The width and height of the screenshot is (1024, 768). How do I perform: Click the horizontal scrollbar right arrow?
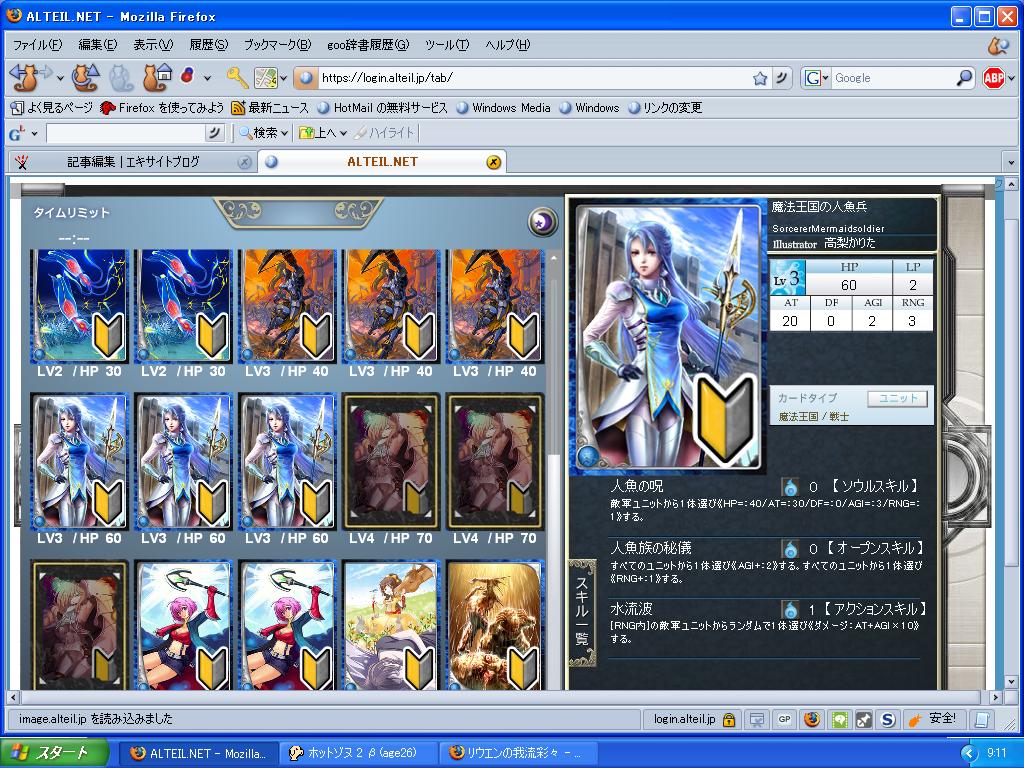(x=995, y=697)
